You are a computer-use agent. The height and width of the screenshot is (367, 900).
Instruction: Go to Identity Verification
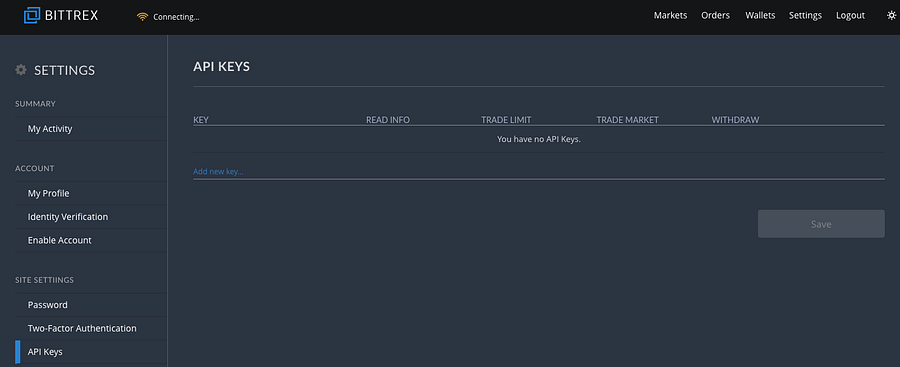(91, 217)
